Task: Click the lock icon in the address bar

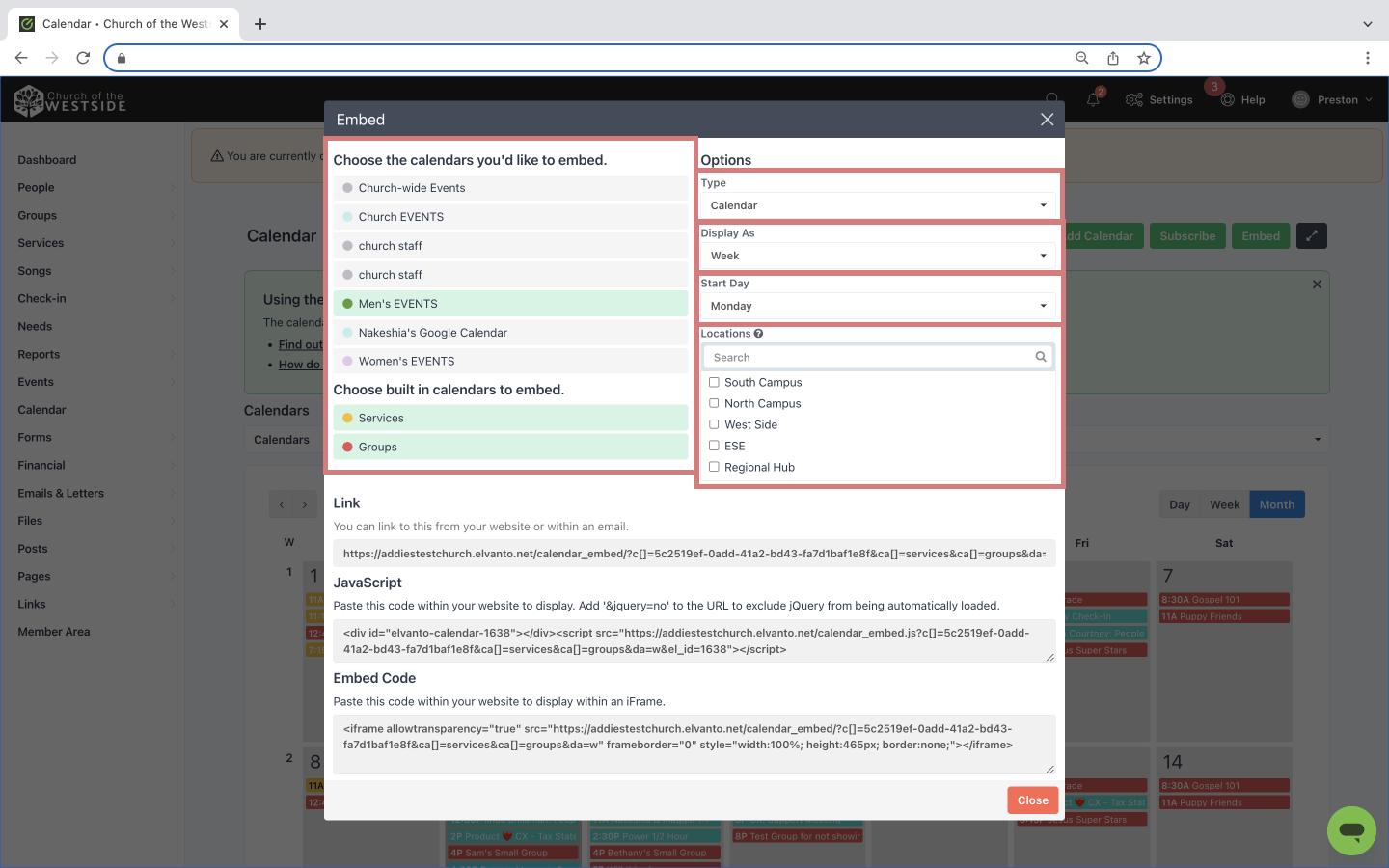Action: 122,58
